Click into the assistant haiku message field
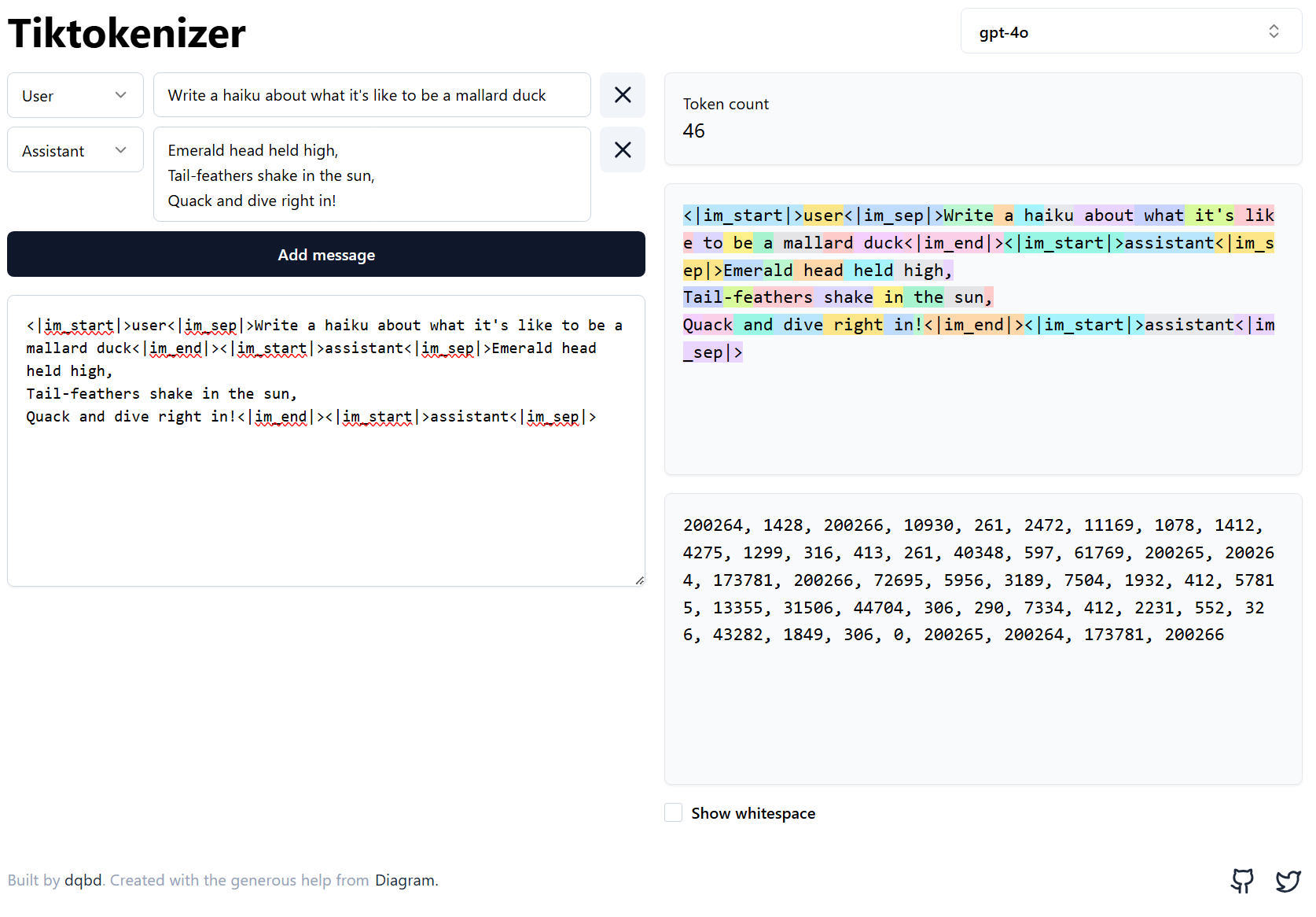This screenshot has width=1316, height=917. tap(372, 175)
